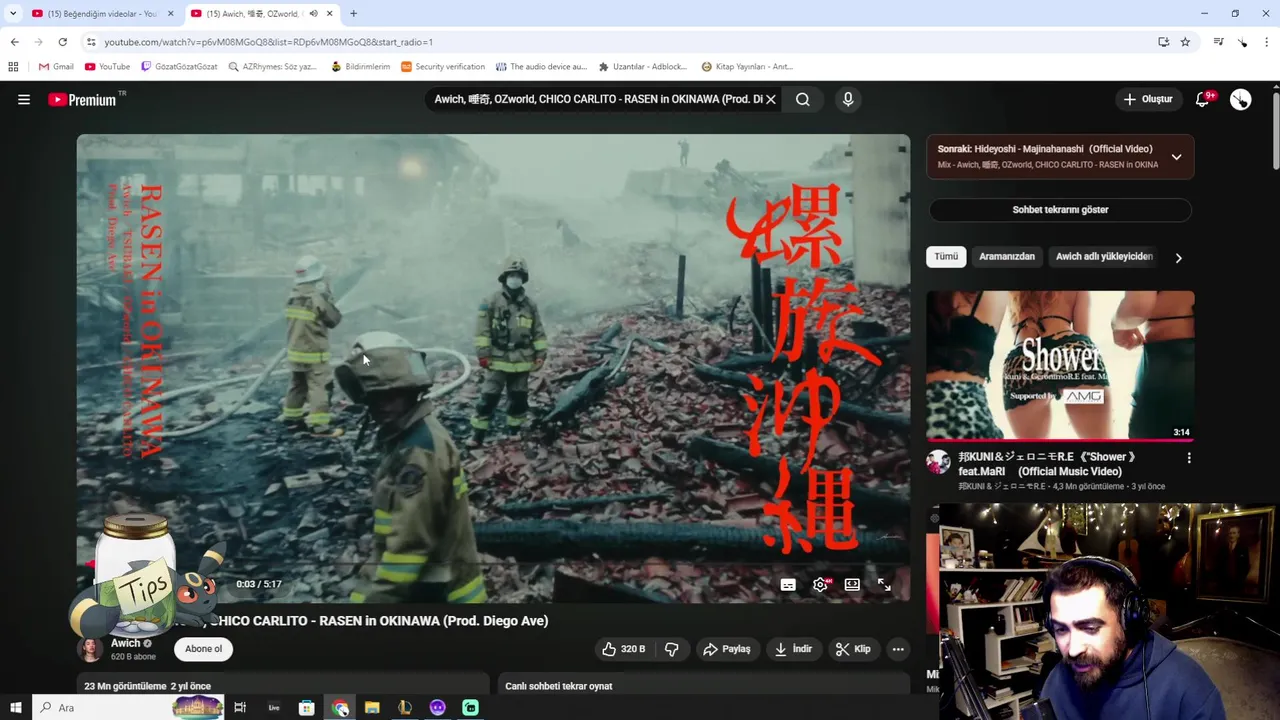Click the Paylaş share button
The height and width of the screenshot is (720, 1280).
[x=727, y=649]
